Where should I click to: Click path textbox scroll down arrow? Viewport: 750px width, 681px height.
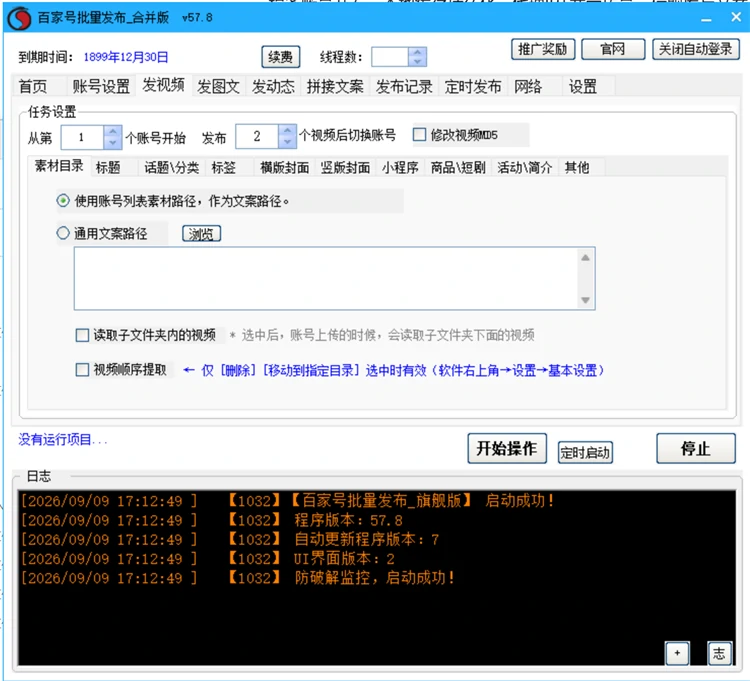coord(585,300)
